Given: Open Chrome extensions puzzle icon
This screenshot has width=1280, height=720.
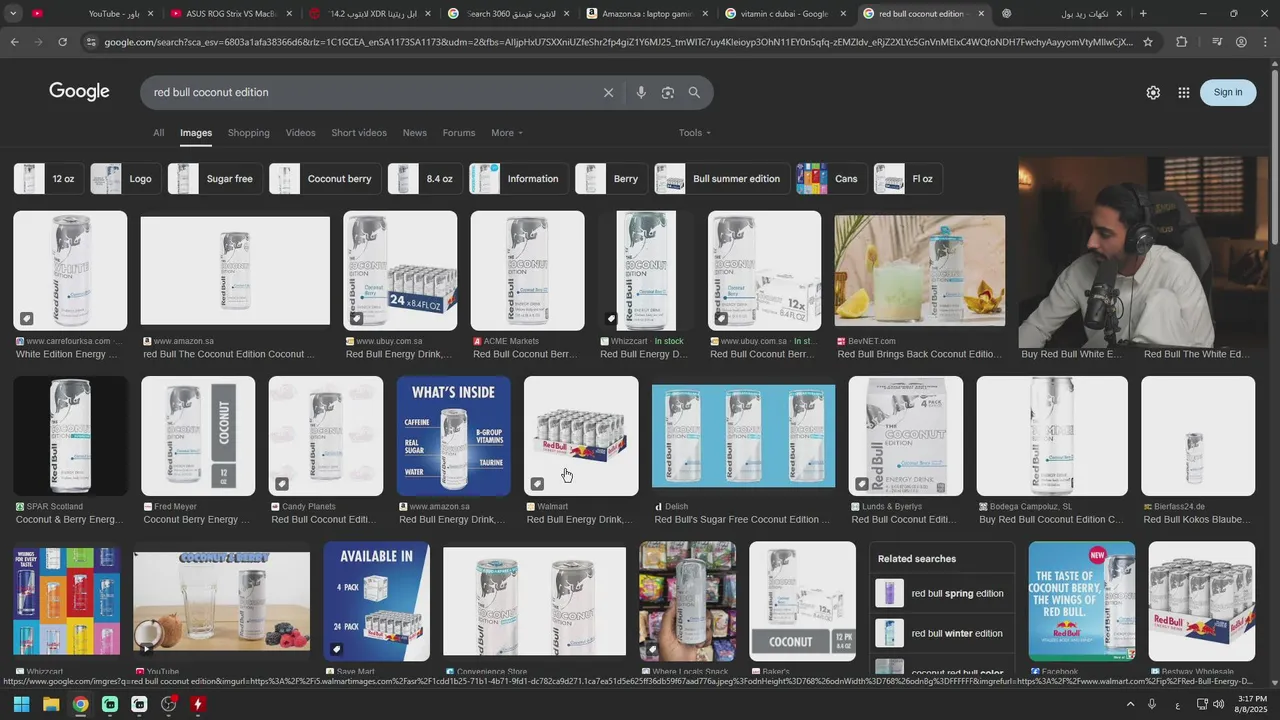Looking at the screenshot, I should 1182,42.
